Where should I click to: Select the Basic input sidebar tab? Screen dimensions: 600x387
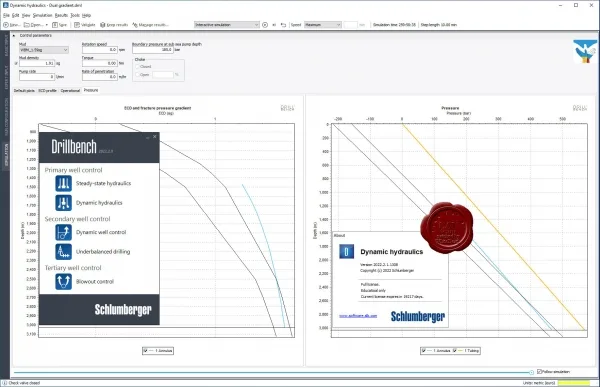(x=6, y=45)
